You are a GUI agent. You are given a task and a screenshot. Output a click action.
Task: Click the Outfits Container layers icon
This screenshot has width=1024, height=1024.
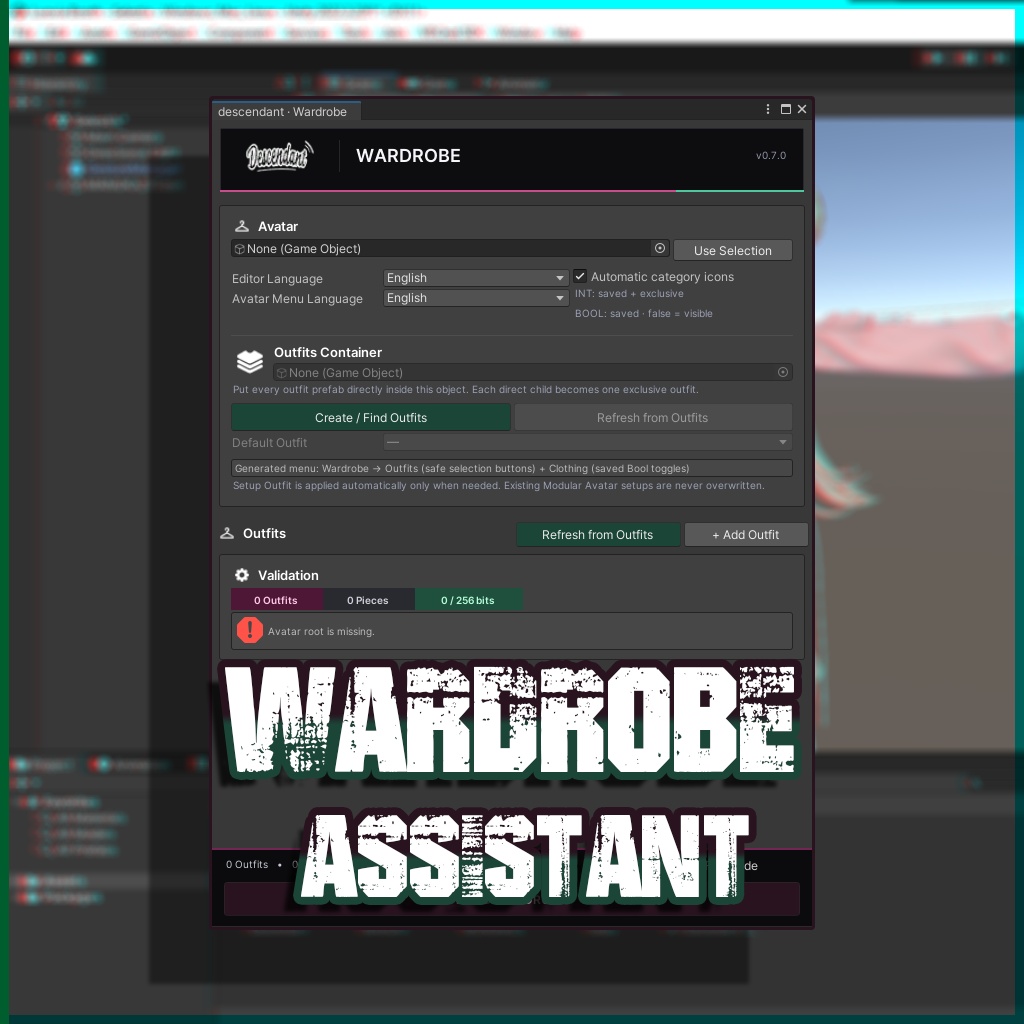(x=249, y=361)
